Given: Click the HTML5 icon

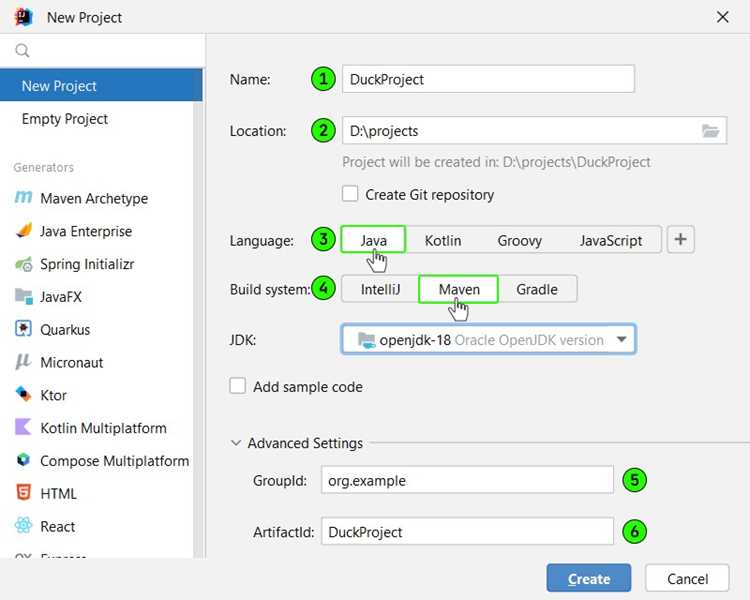Looking at the screenshot, I should point(23,493).
